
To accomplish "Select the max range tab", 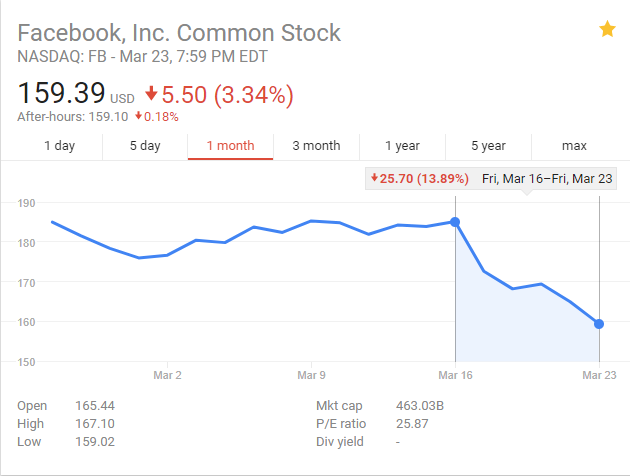I will 574,146.
